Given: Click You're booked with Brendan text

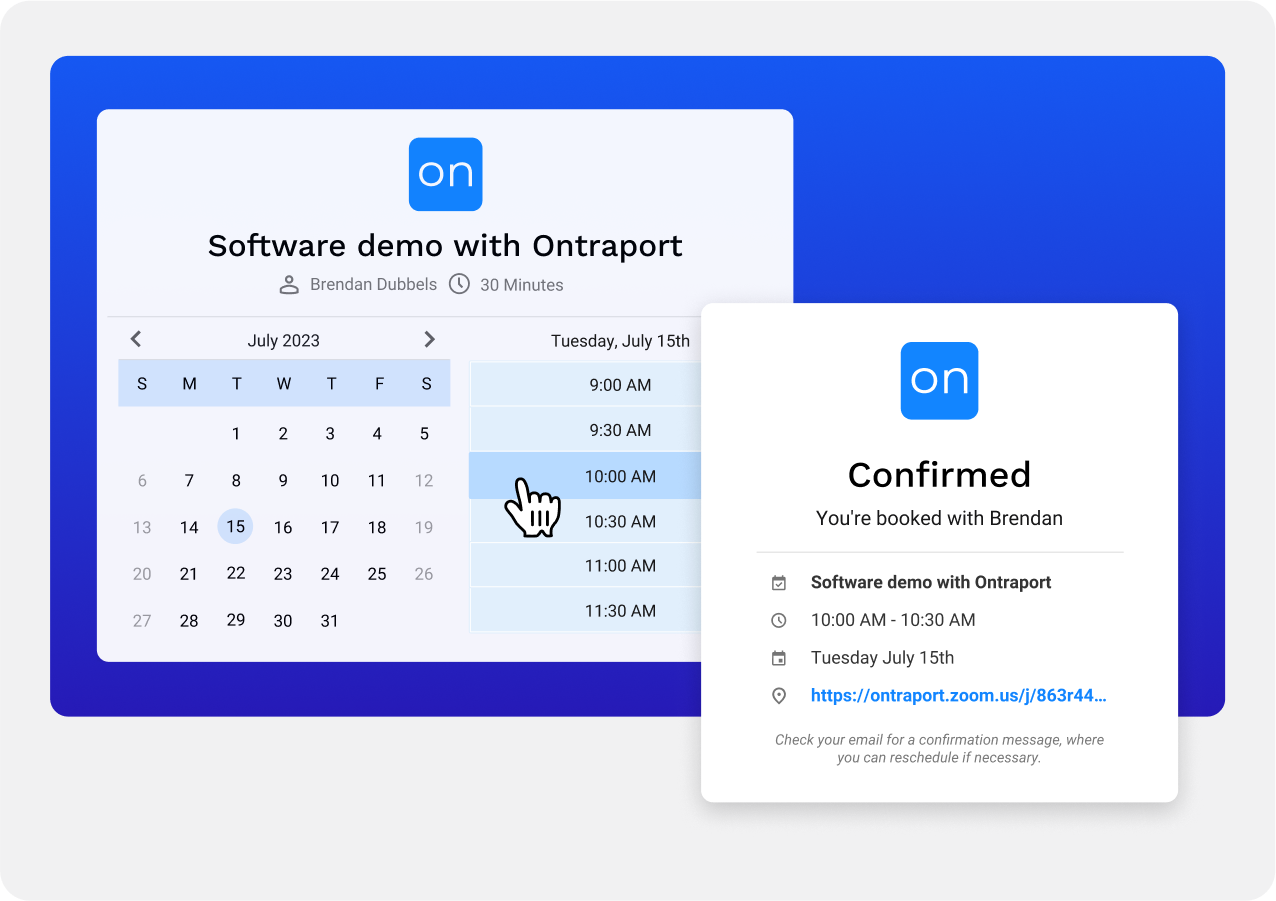Looking at the screenshot, I should click(939, 518).
